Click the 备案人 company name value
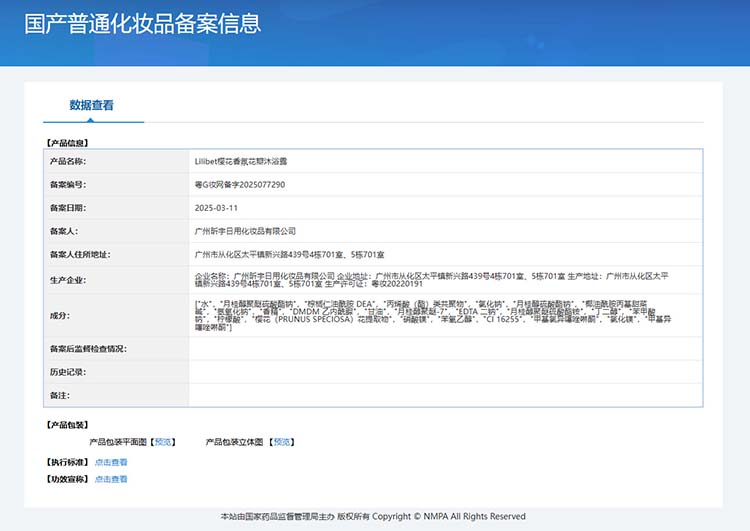The image size is (750, 531). (245, 231)
